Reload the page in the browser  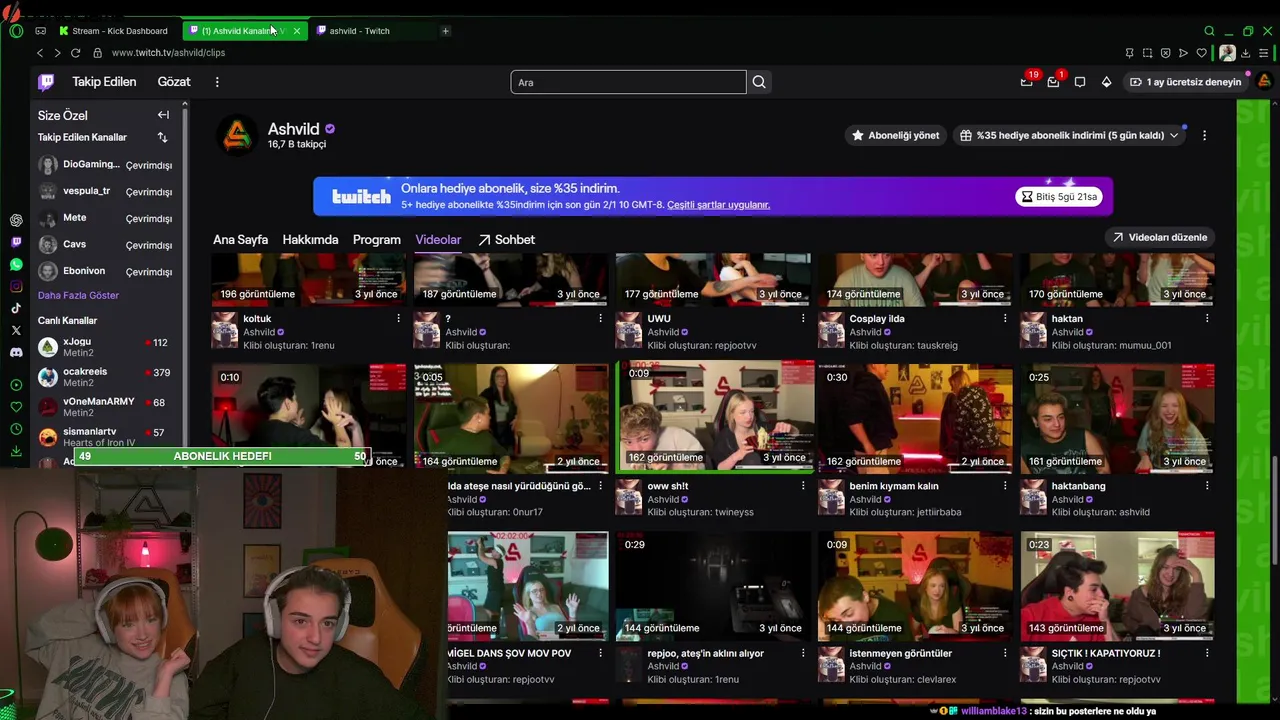coord(75,53)
